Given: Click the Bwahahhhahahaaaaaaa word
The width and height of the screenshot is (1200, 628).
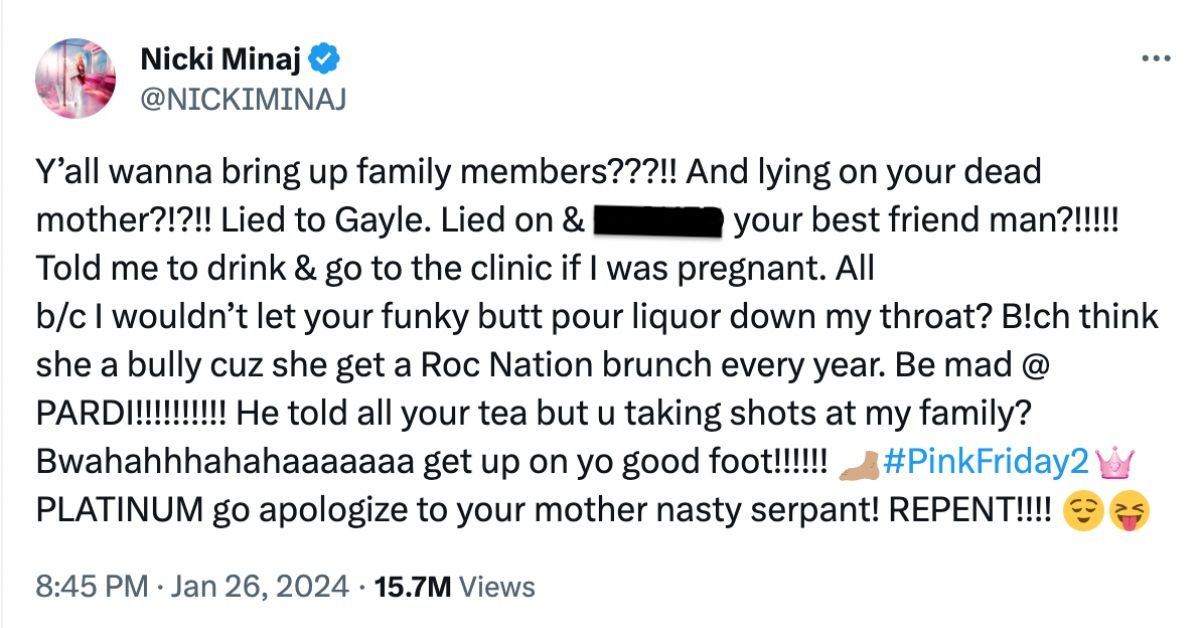Looking at the screenshot, I should [x=226, y=463].
